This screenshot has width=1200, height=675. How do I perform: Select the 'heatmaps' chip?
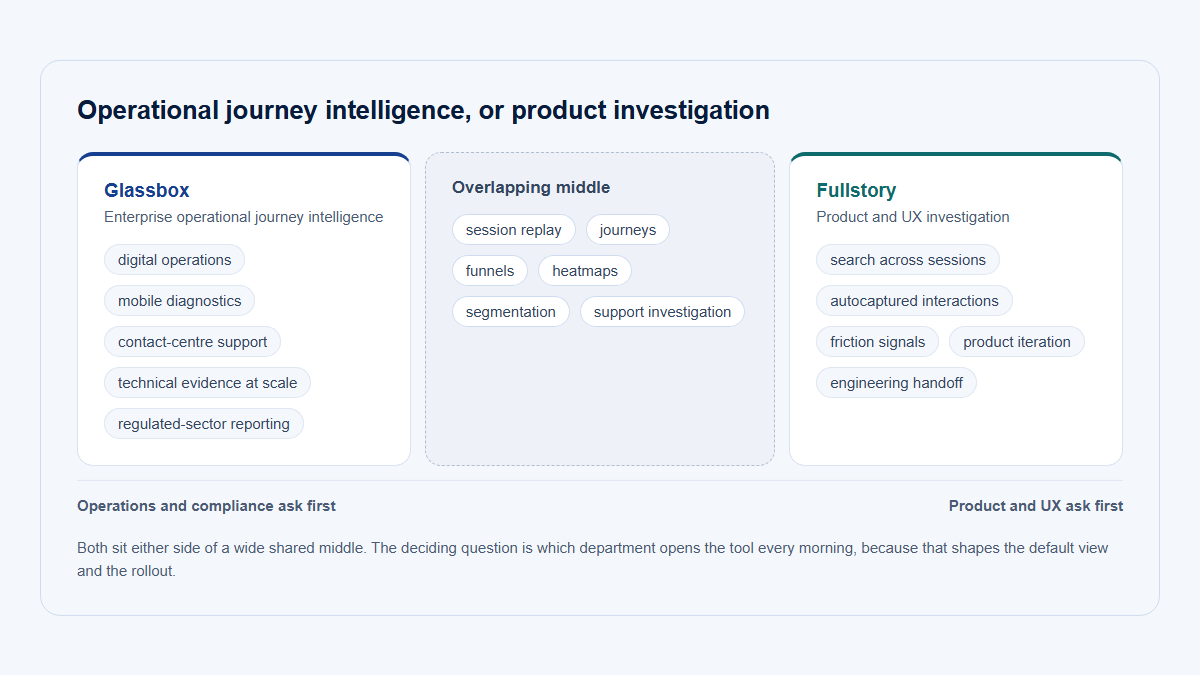coord(585,271)
